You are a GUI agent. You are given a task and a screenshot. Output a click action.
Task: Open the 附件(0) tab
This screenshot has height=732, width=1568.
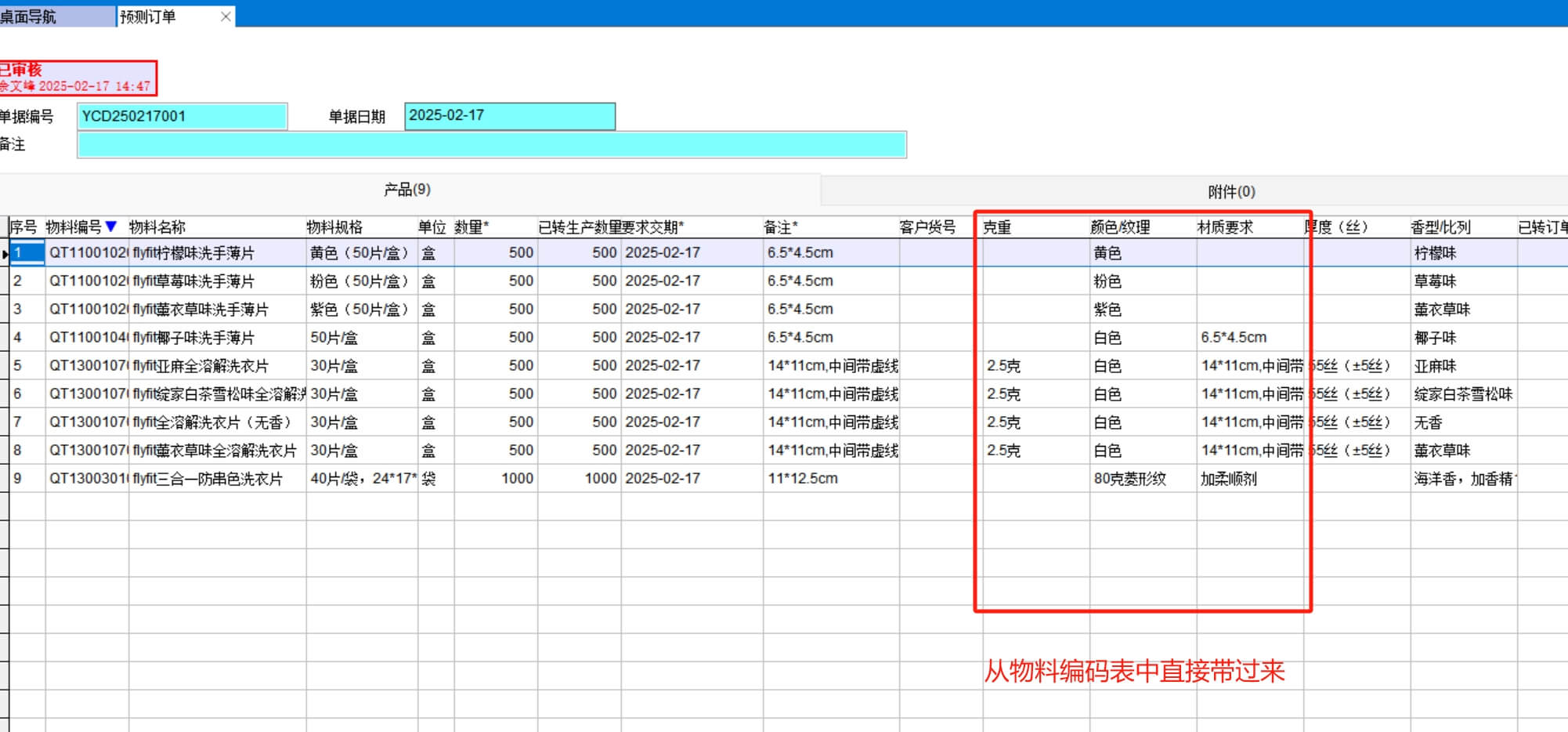coord(1230,191)
